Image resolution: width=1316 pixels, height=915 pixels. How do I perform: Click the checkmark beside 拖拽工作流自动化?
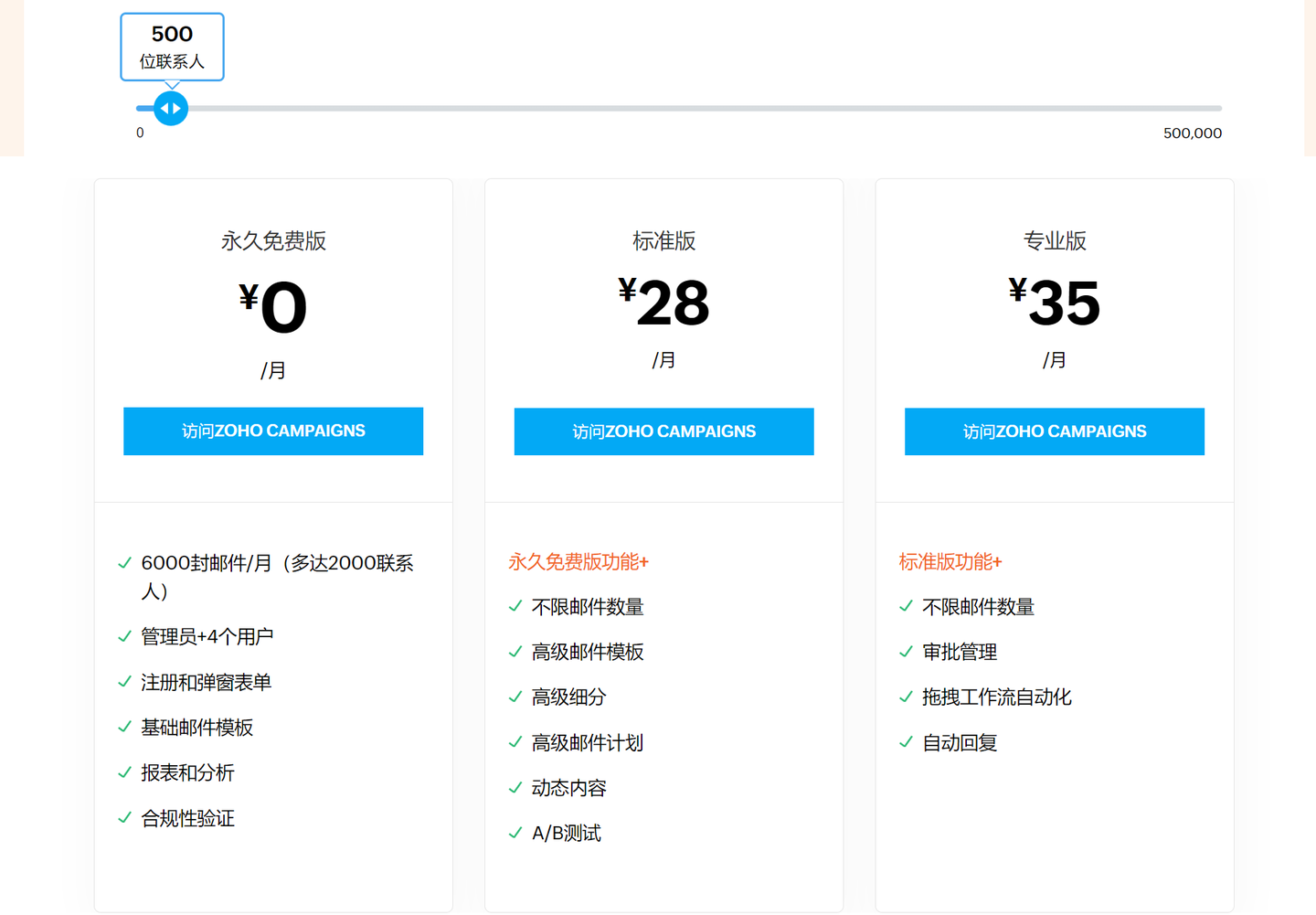907,697
